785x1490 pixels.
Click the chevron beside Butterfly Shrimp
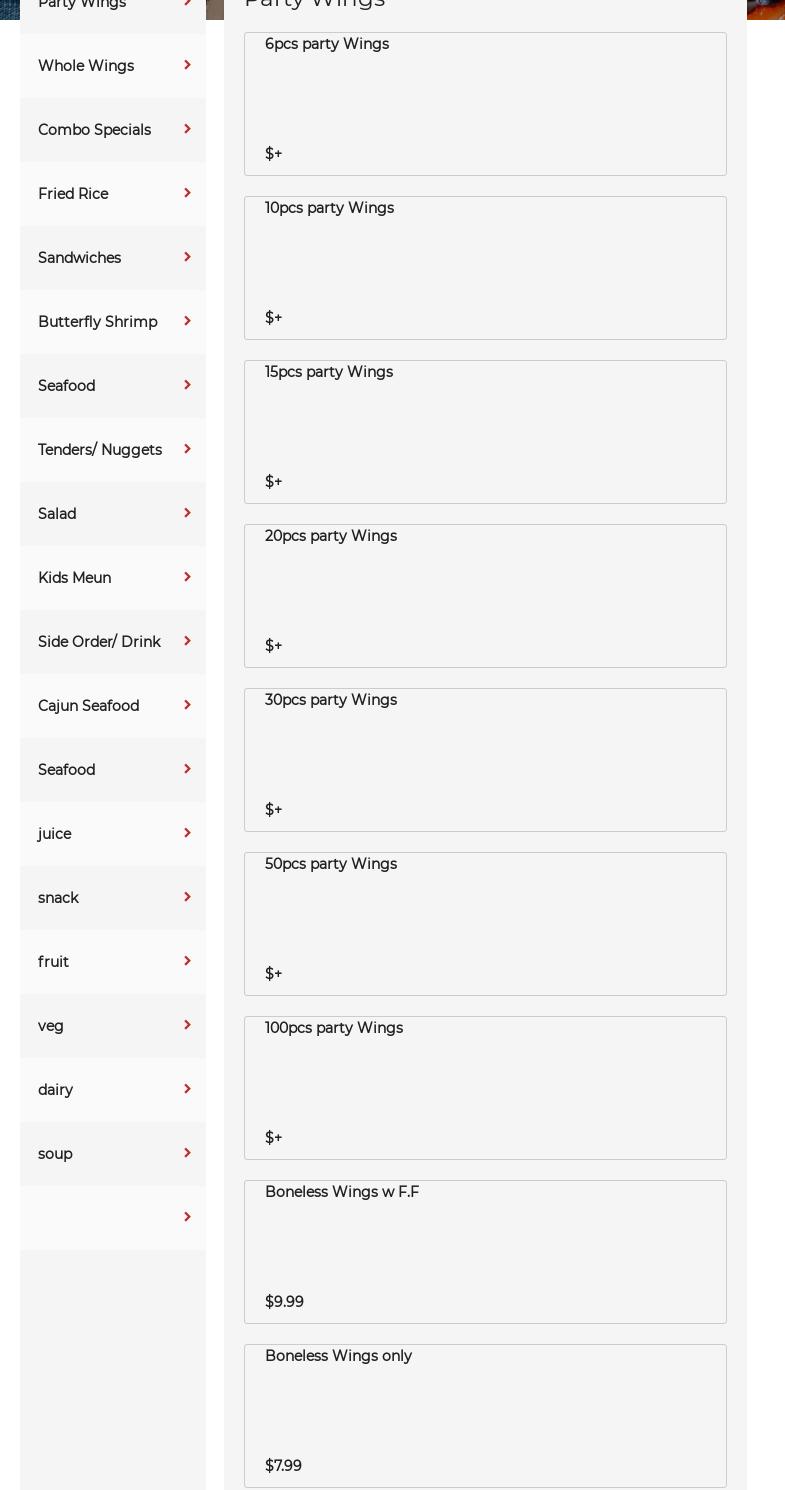click(x=187, y=322)
